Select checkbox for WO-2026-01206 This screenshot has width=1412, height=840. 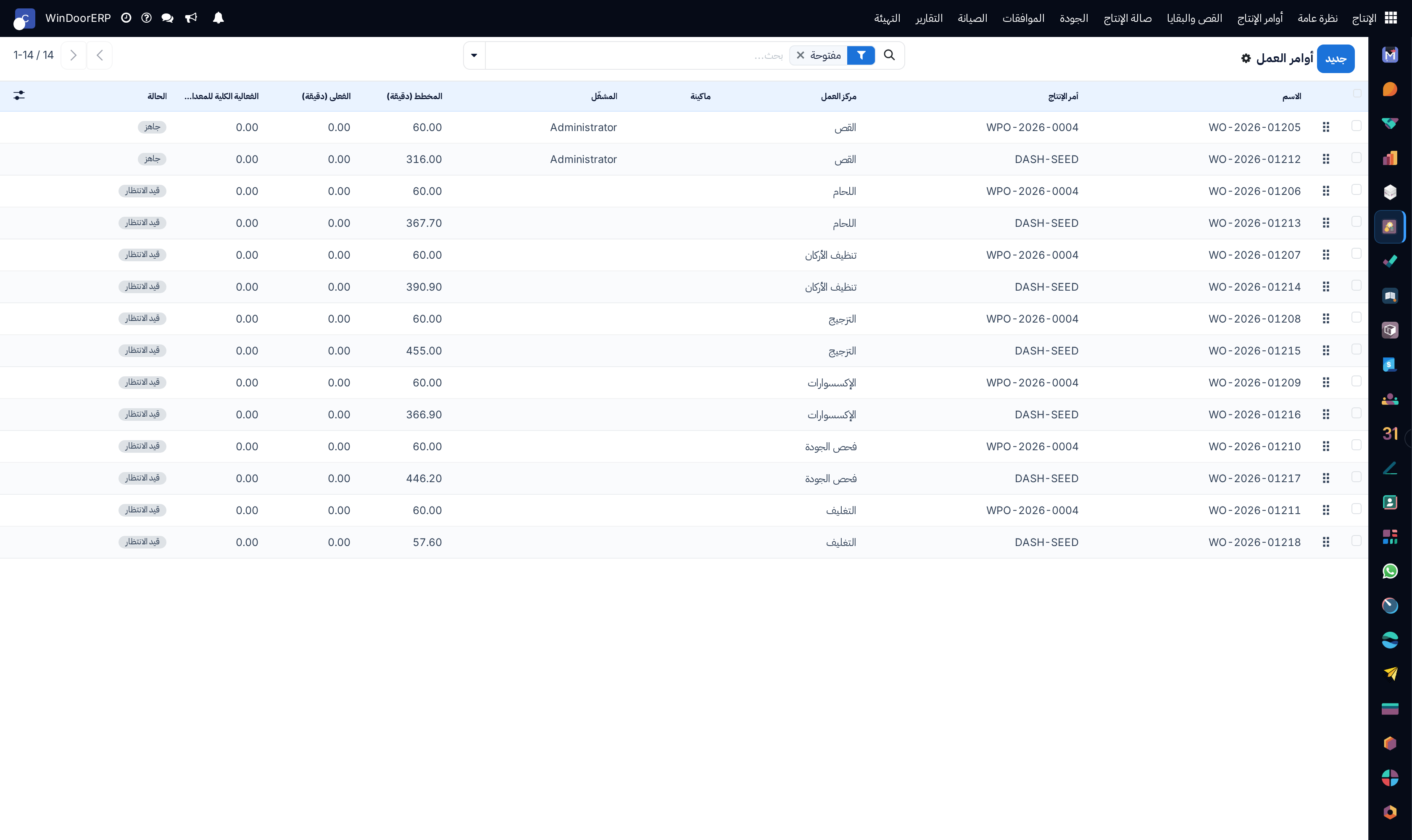pos(1356,189)
